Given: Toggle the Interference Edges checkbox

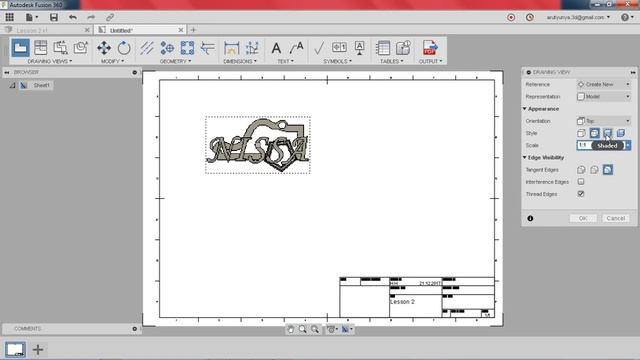Looking at the screenshot, I should pyautogui.click(x=581, y=182).
